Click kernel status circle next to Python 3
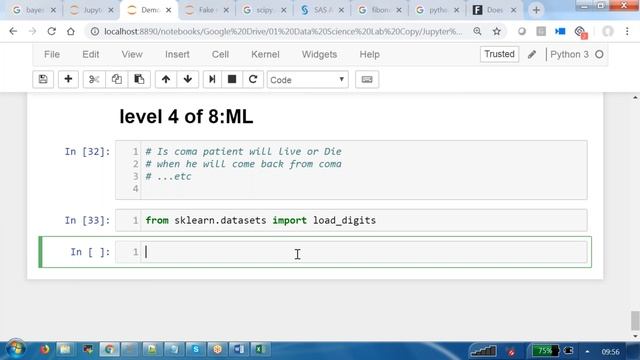The width and height of the screenshot is (640, 360). [599, 54]
